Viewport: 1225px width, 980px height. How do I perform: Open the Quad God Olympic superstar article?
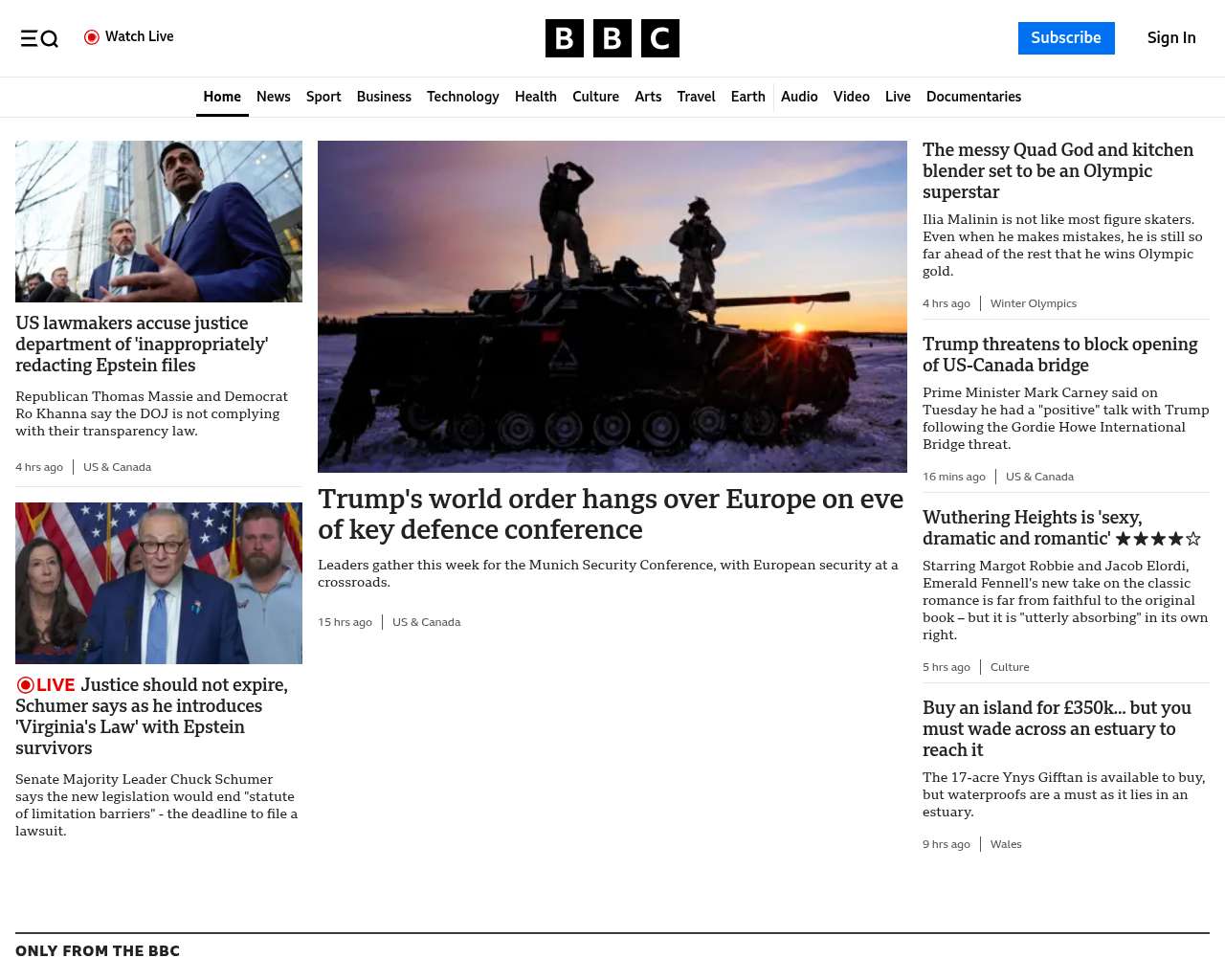(x=1058, y=170)
